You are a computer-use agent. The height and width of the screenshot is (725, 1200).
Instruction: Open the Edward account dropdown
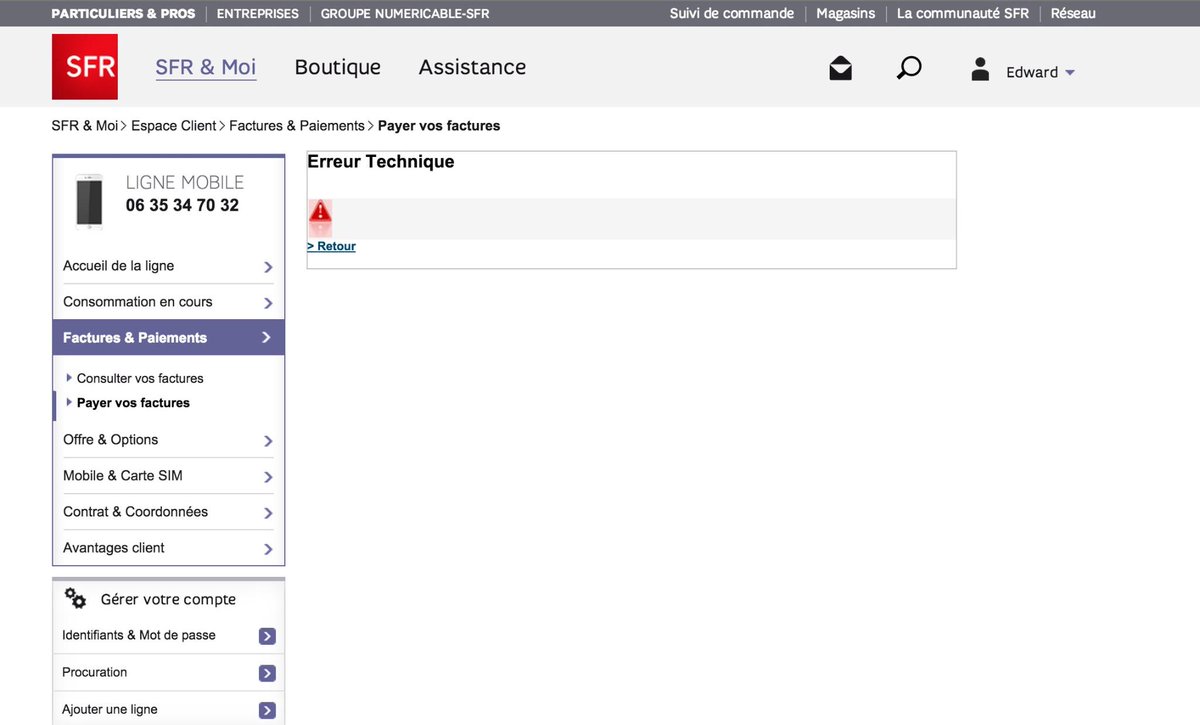1040,72
